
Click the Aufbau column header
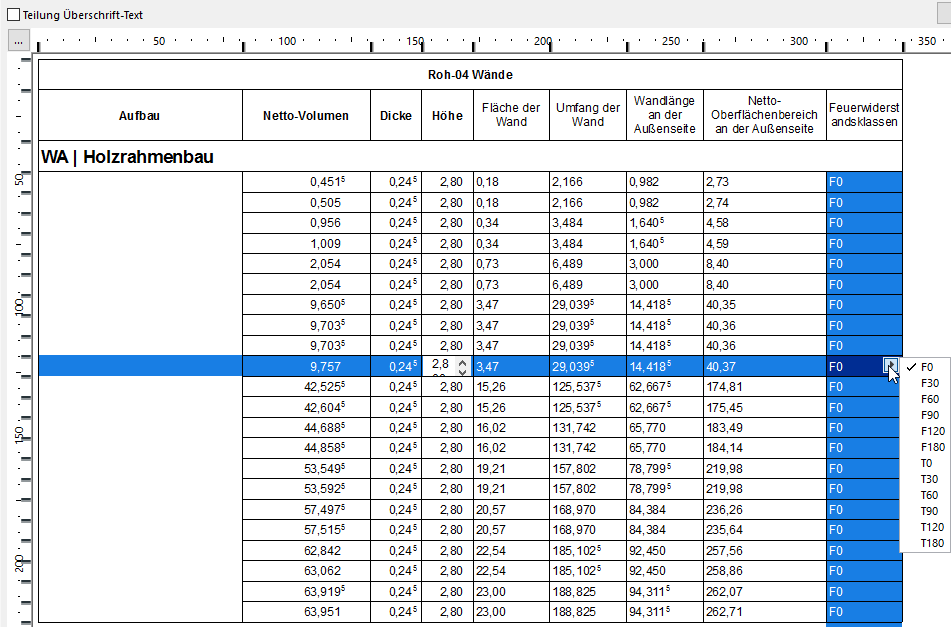[x=139, y=115]
